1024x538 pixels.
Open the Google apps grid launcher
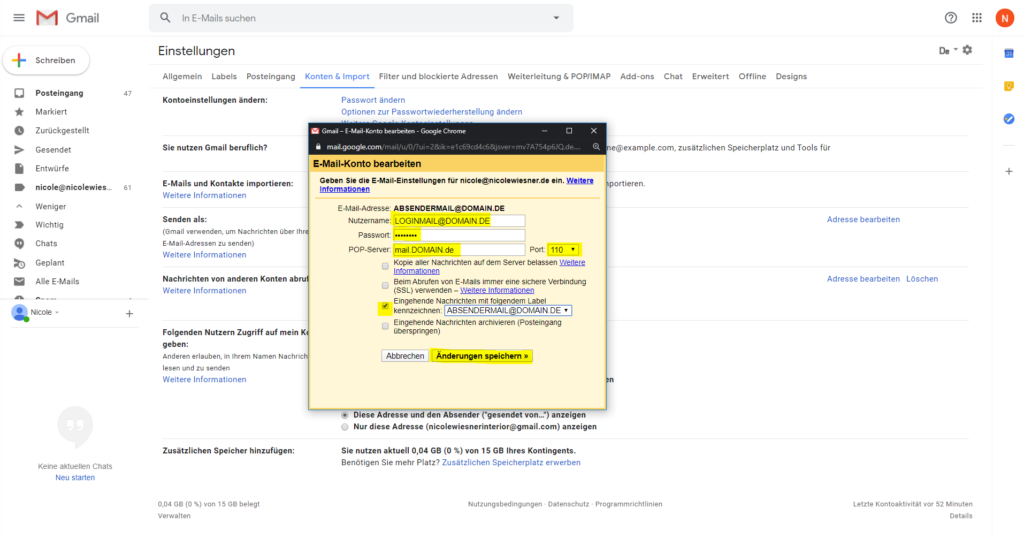(x=977, y=18)
